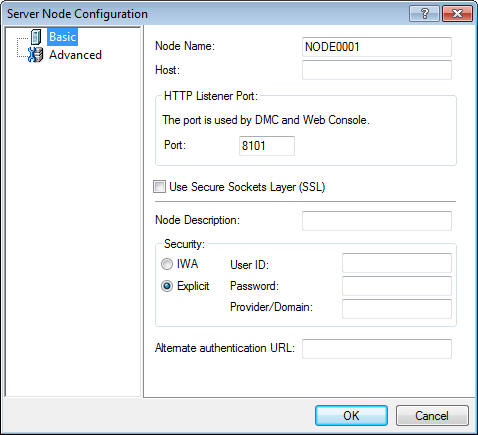Click the Password input field
Image resolution: width=478 pixels, height=435 pixels.
pos(397,286)
